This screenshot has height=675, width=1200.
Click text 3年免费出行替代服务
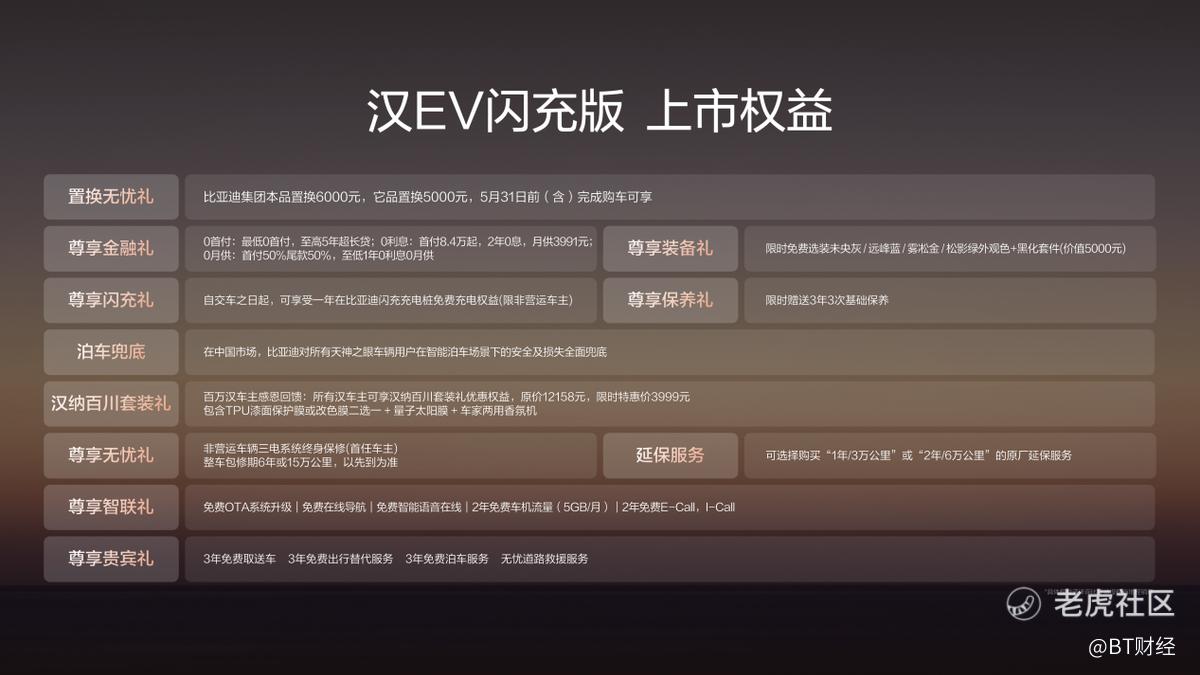coord(341,559)
